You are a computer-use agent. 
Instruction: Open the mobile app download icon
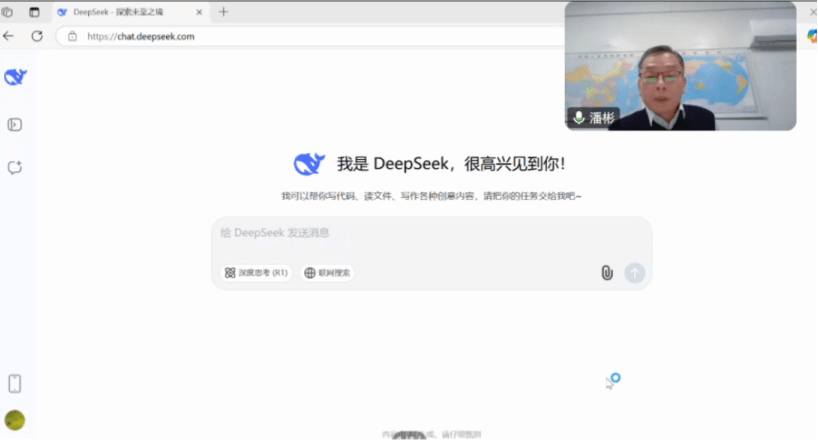[x=15, y=383]
